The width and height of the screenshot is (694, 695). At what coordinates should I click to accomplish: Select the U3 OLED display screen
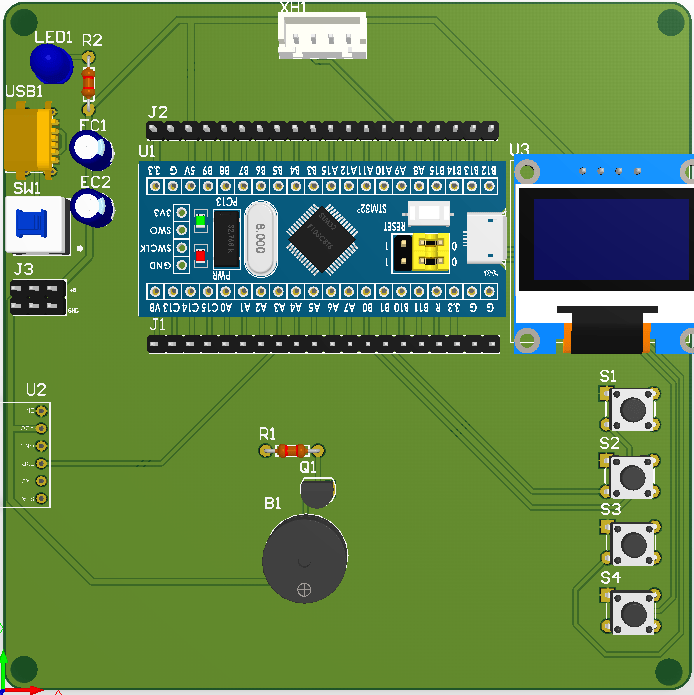click(613, 239)
